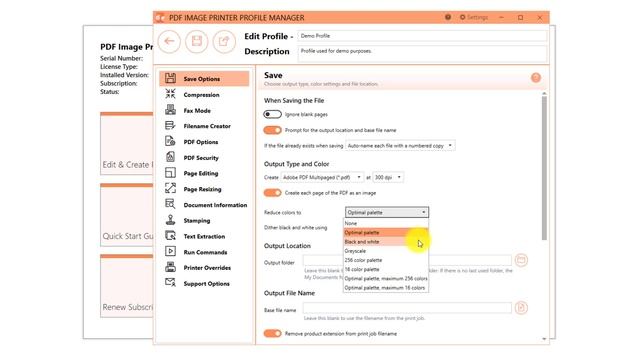Select the Fax Mode icon
640x360 pixels.
(x=170, y=110)
